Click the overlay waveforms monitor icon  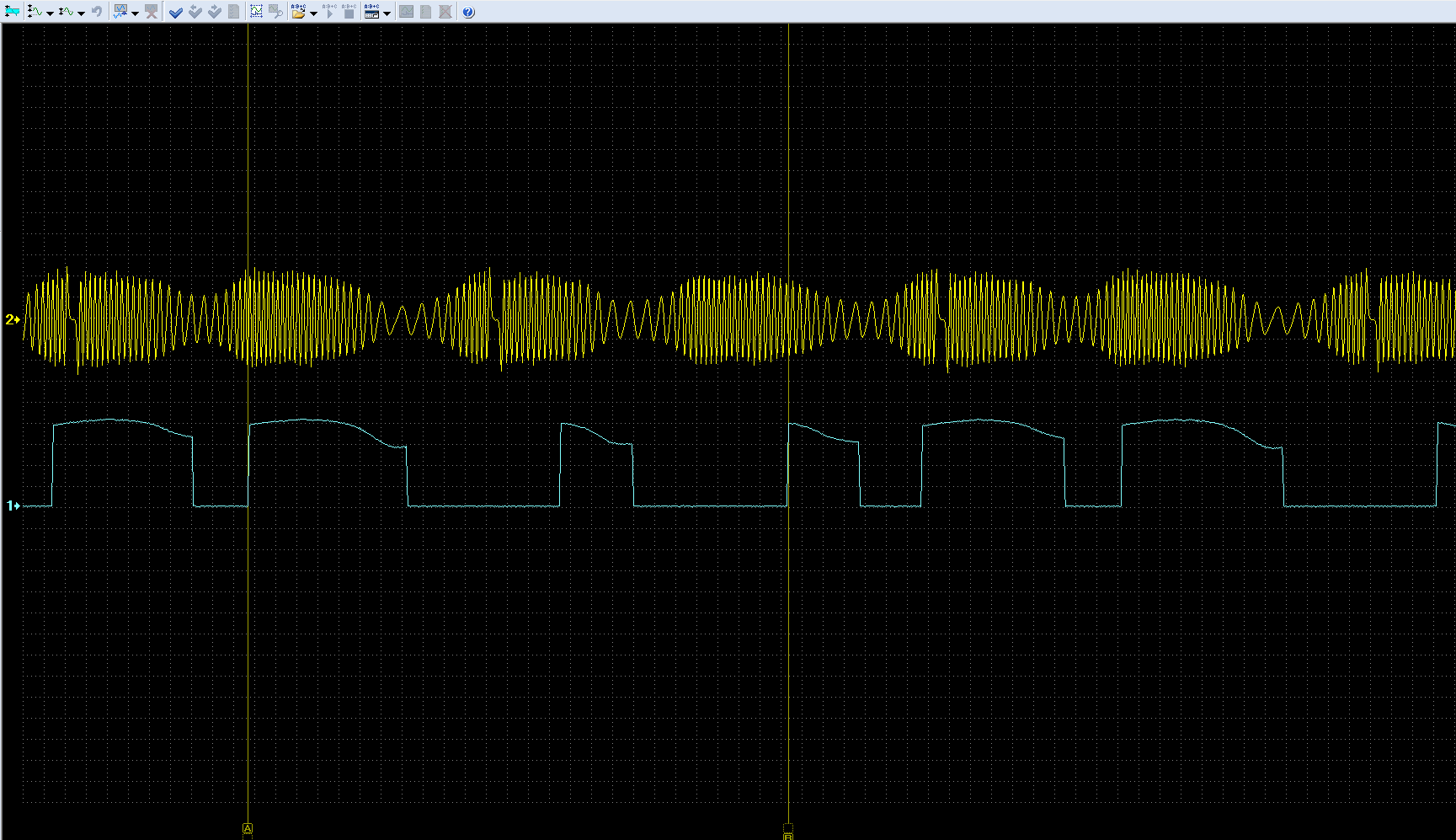click(x=120, y=12)
